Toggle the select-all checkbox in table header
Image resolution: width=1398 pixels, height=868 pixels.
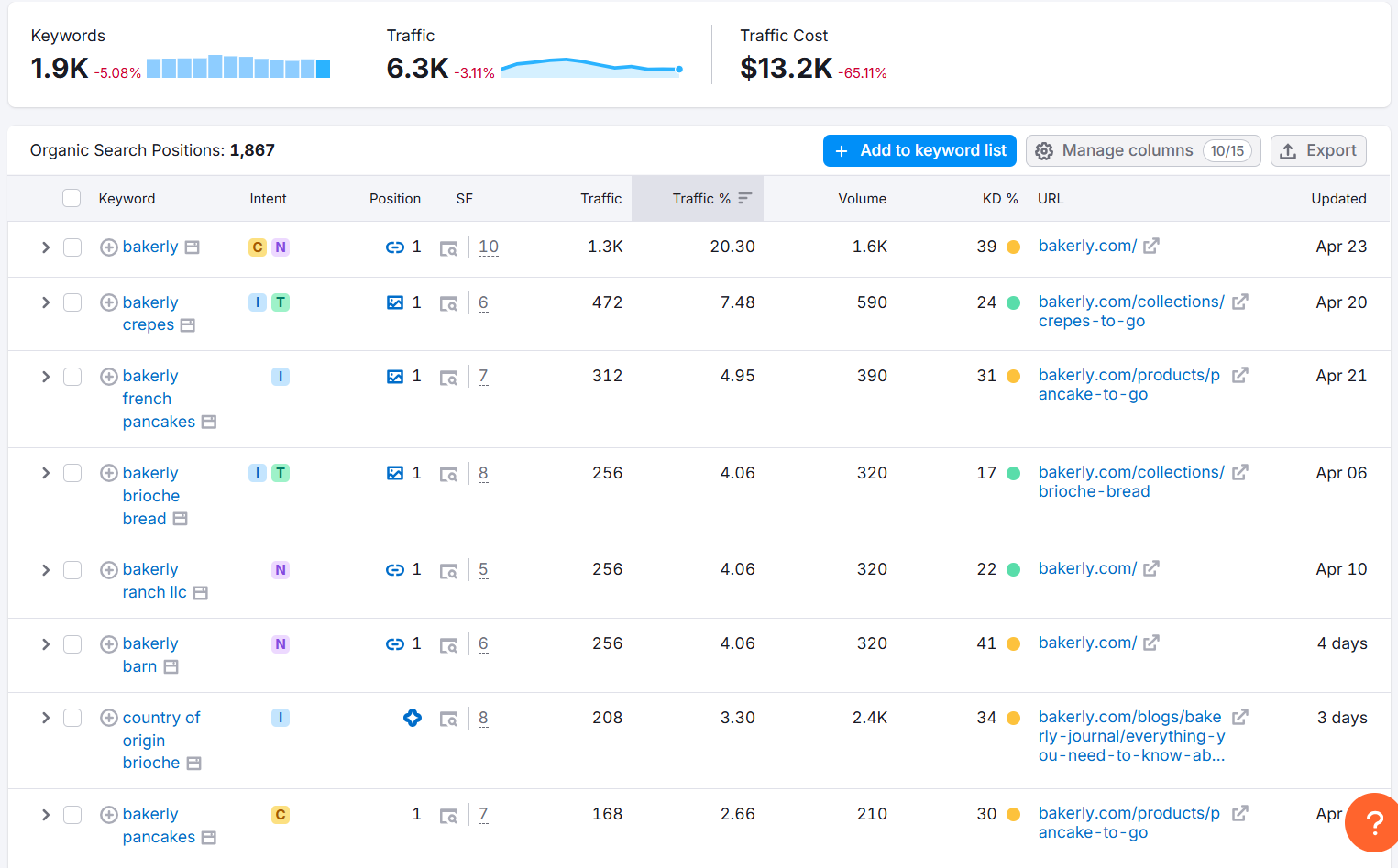click(x=72, y=198)
